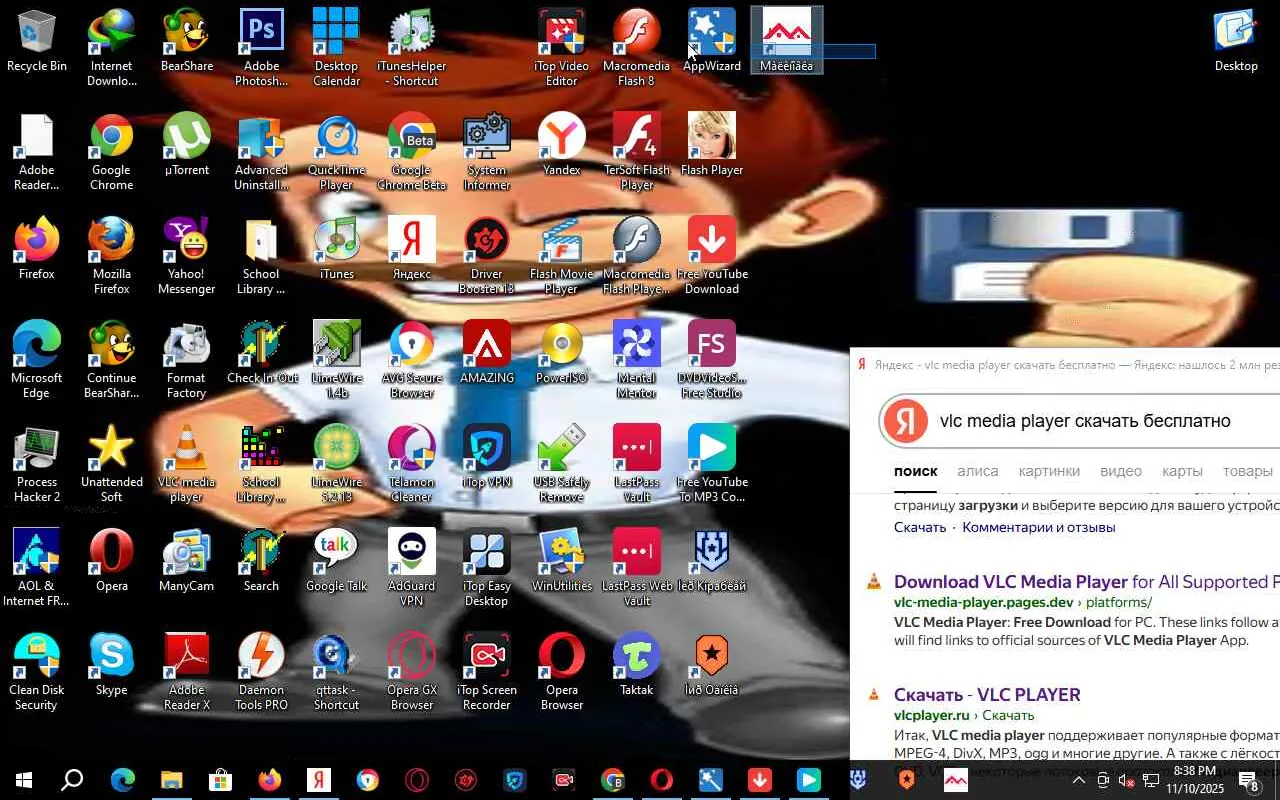
Task: Launch Google Chrome from the desktop
Action: 112,152
